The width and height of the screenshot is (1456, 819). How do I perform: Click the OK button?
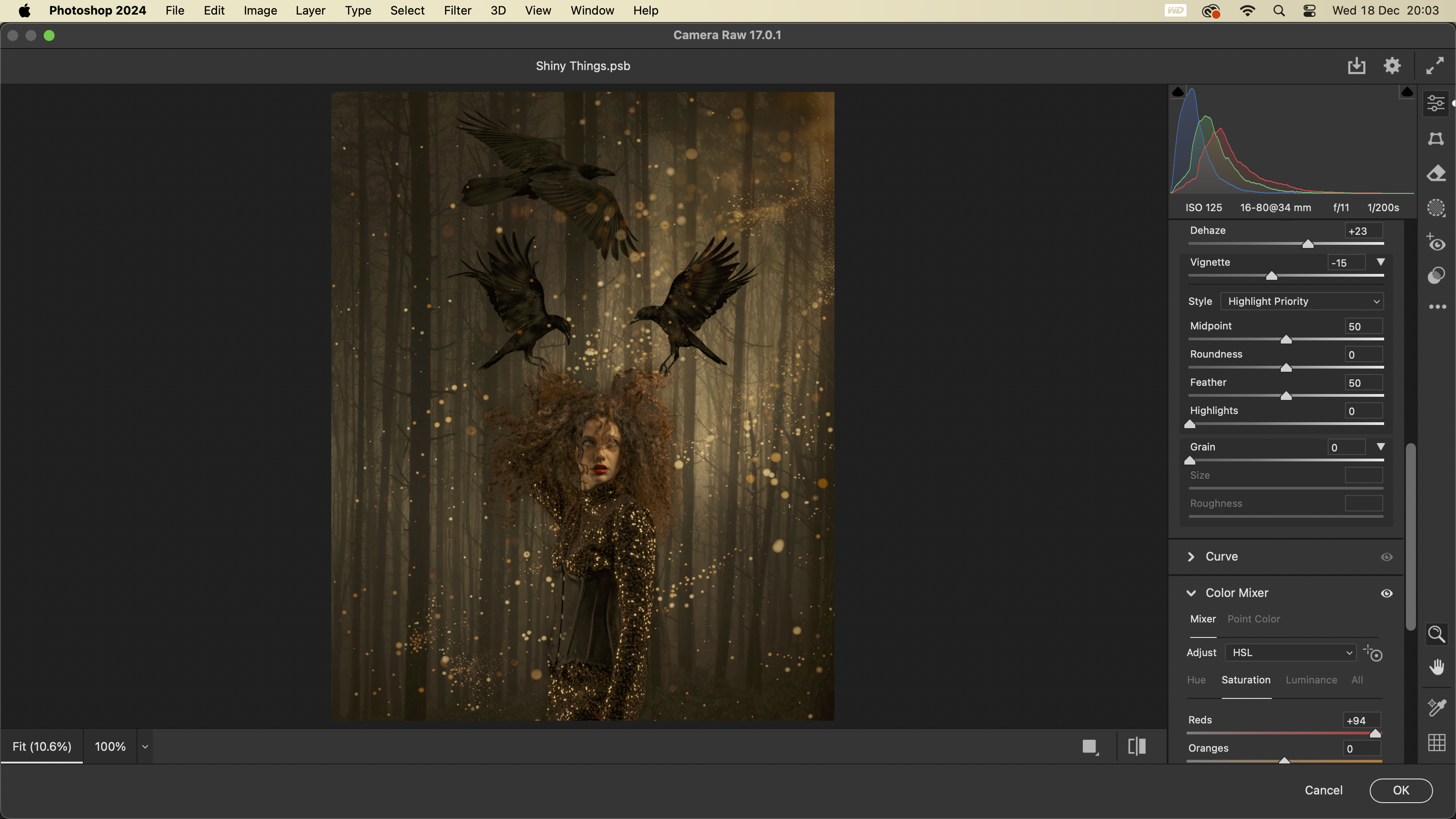[1400, 790]
